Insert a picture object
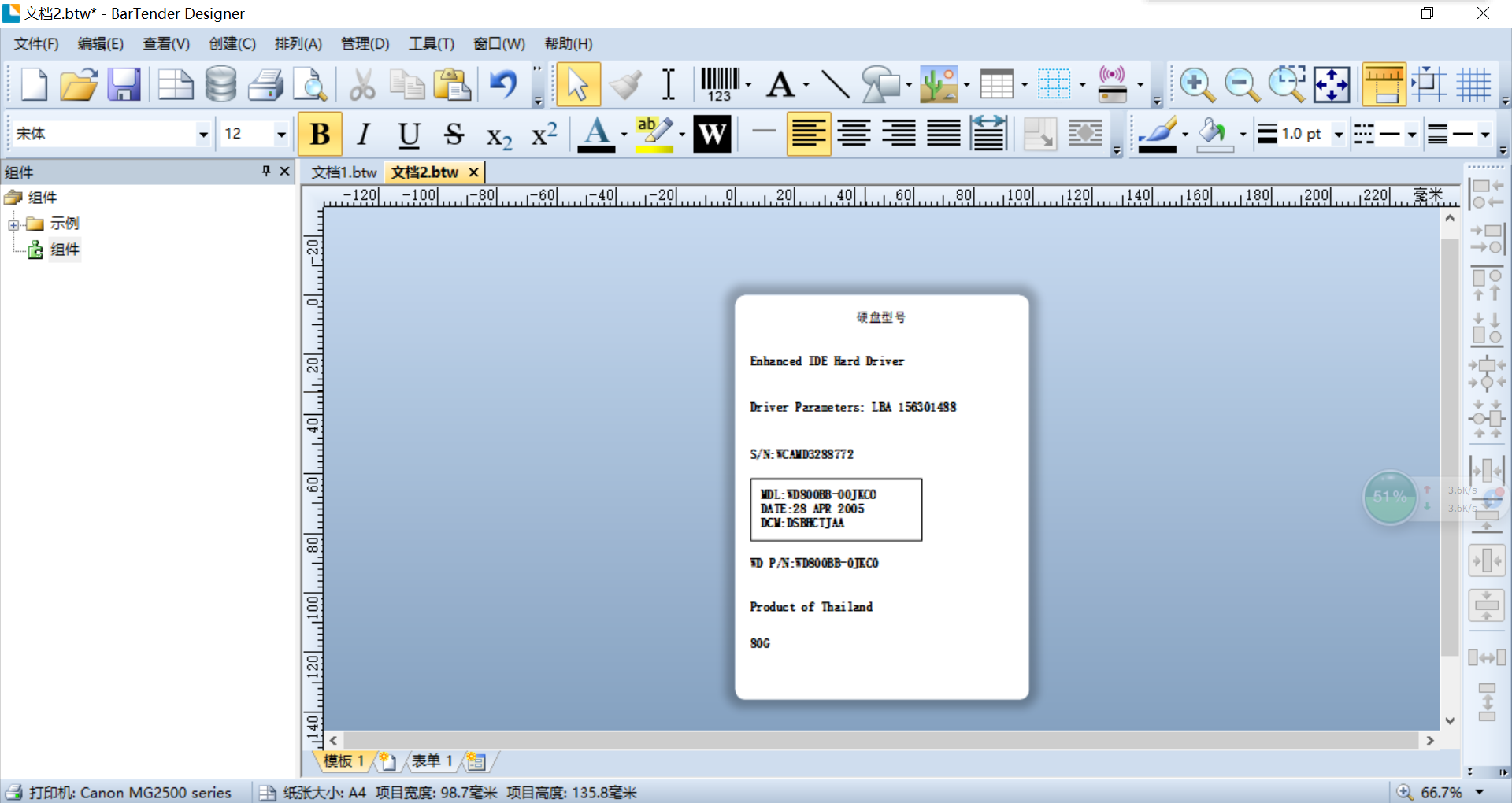Viewport: 1512px width, 803px height. [939, 85]
